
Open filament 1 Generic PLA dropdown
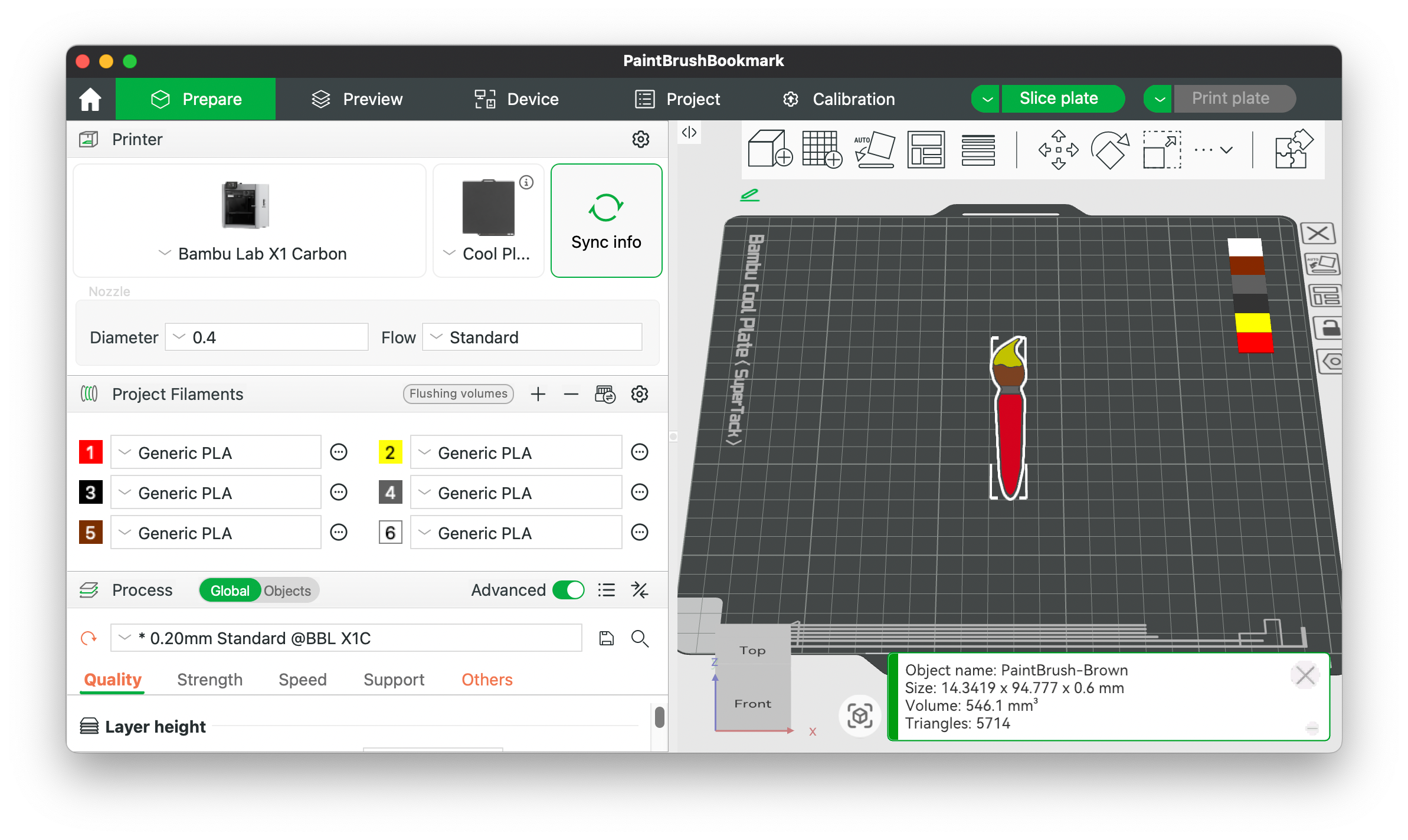tap(216, 452)
